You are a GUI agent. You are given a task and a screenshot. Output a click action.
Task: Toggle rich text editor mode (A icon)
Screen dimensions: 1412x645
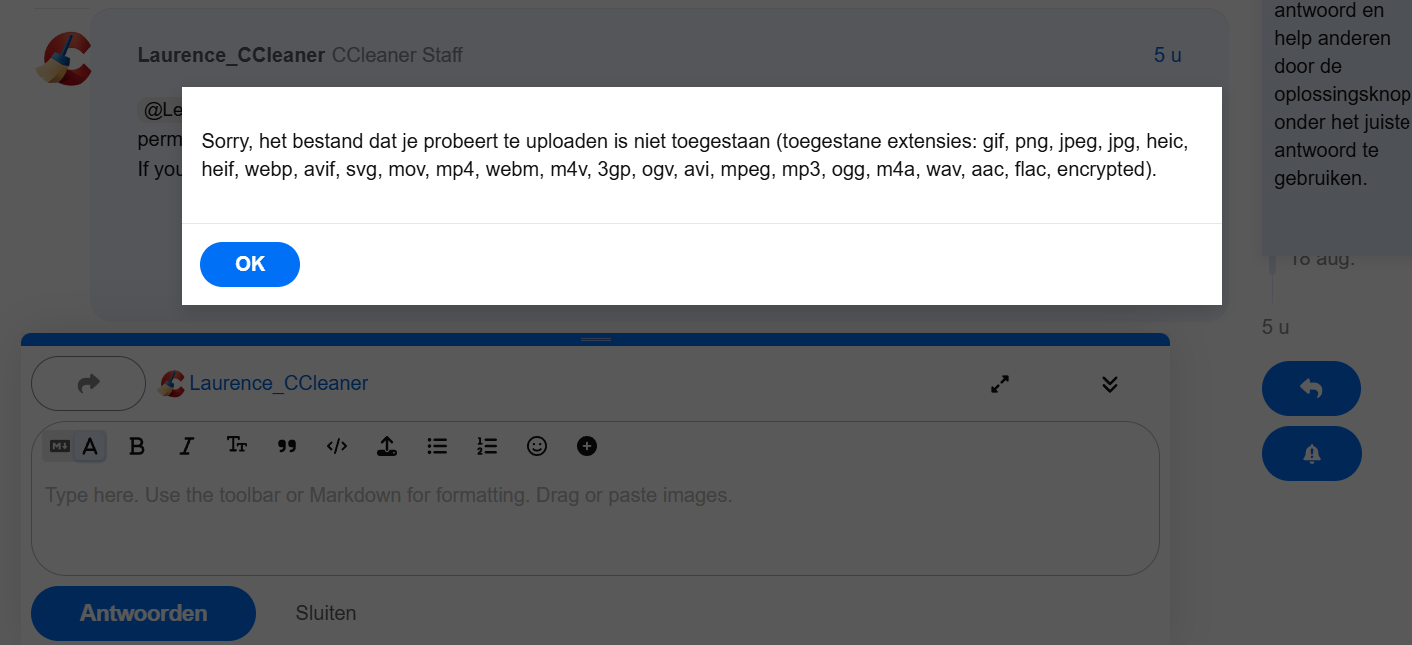click(x=90, y=446)
